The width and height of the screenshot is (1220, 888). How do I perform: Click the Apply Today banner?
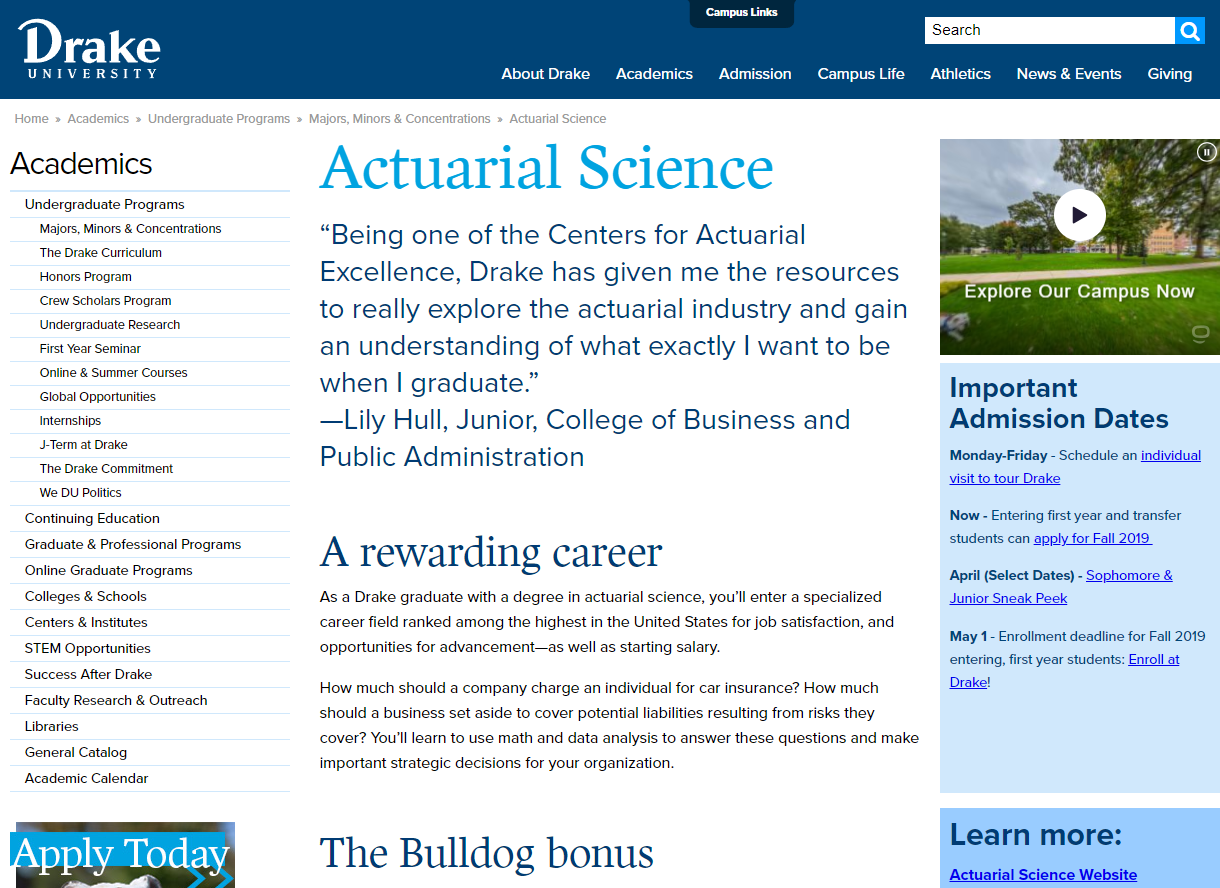(x=123, y=855)
